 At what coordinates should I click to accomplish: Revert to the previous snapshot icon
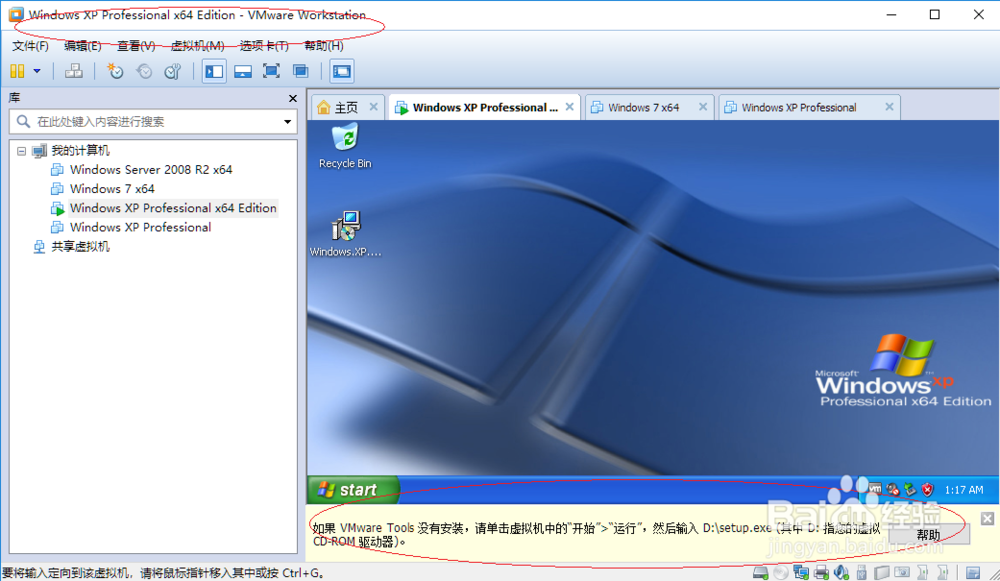tap(144, 71)
